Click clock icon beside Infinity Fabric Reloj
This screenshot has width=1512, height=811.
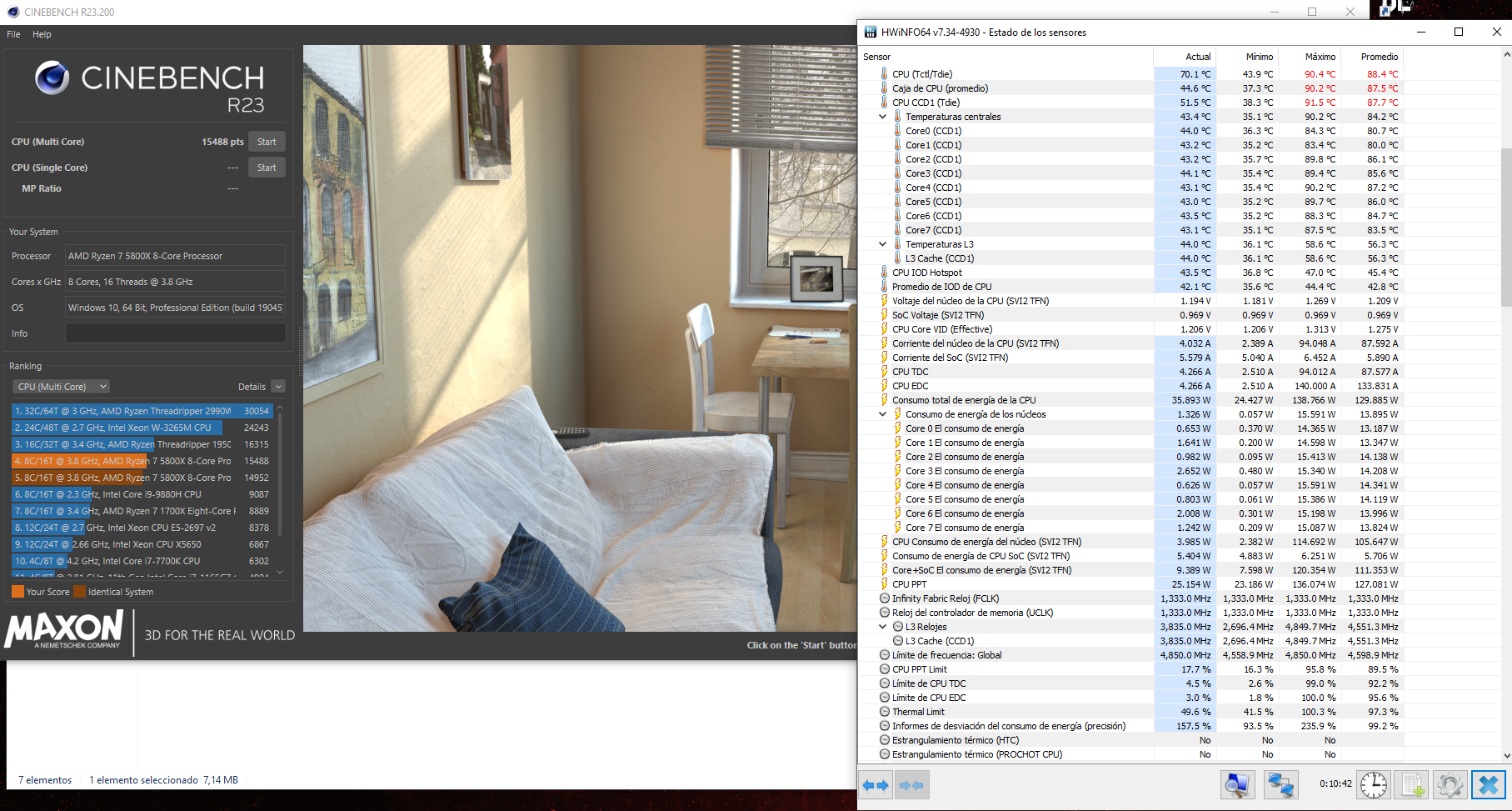pos(885,598)
